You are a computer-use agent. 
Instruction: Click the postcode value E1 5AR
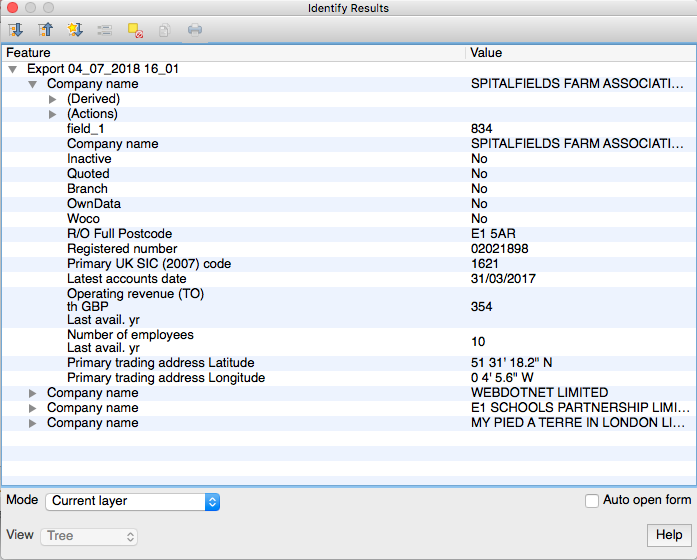(x=493, y=234)
